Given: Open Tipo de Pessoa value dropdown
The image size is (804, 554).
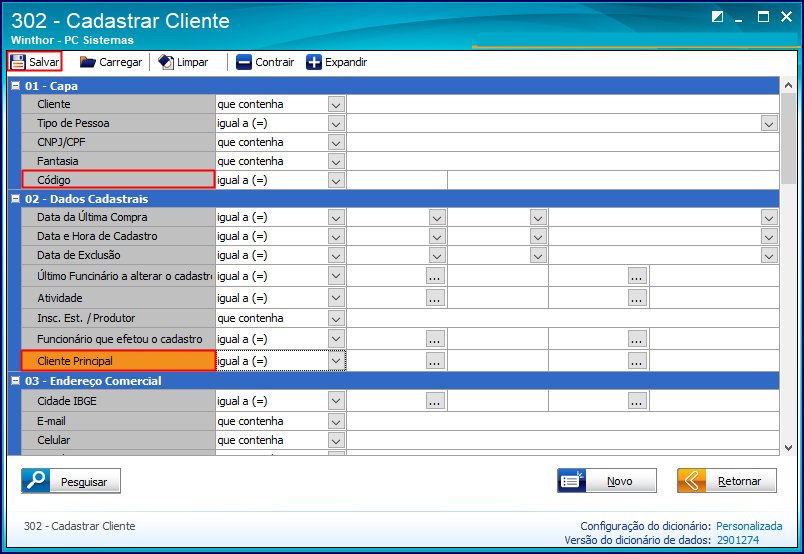Looking at the screenshot, I should pos(769,124).
